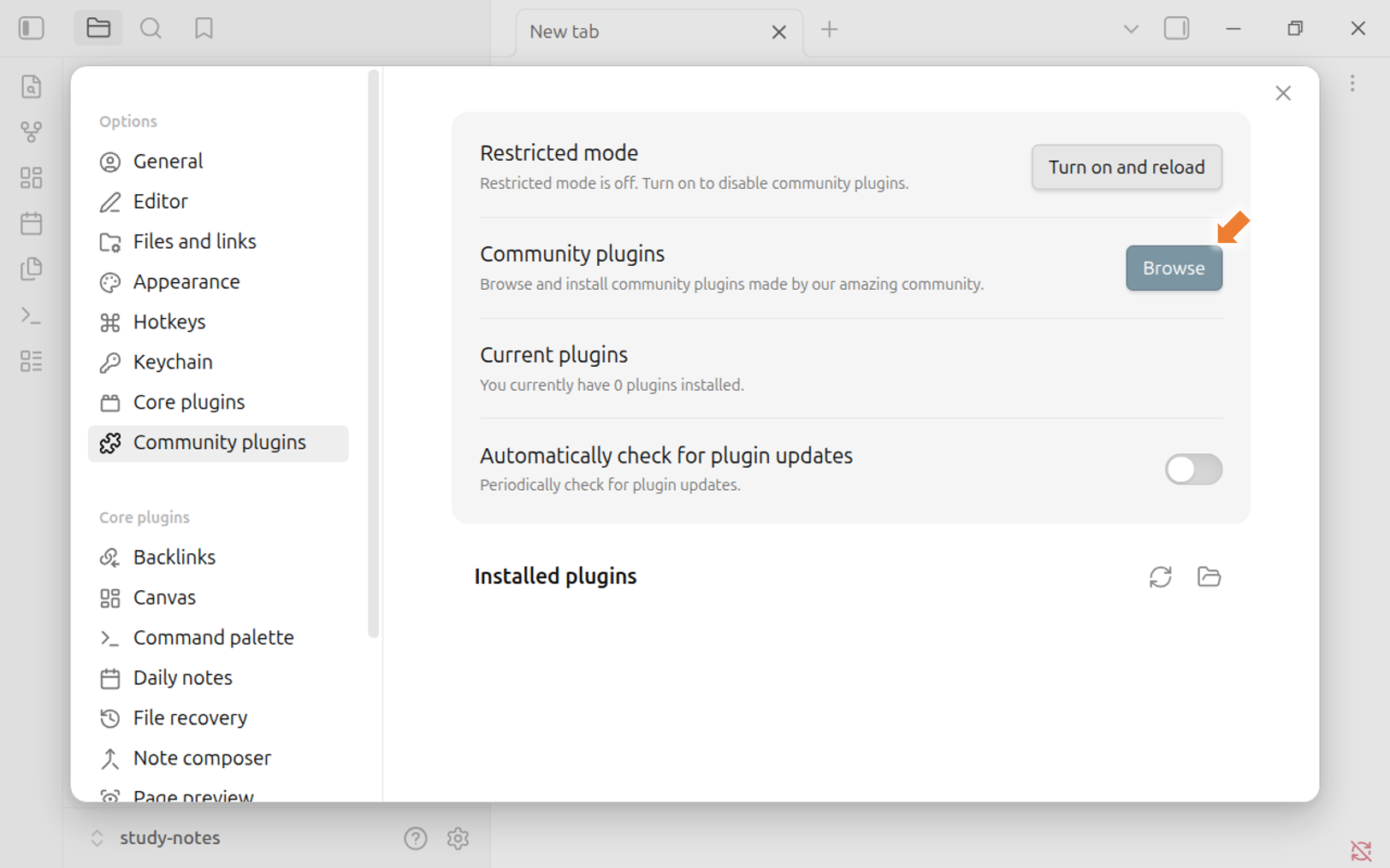1390x868 pixels.
Task: Open today's daily note ribbon icon
Action: tap(32, 223)
